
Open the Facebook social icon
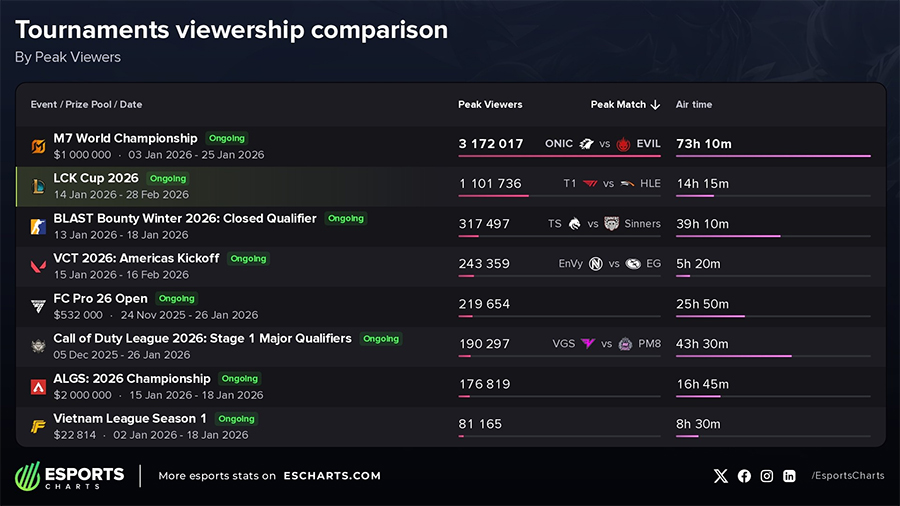[744, 476]
